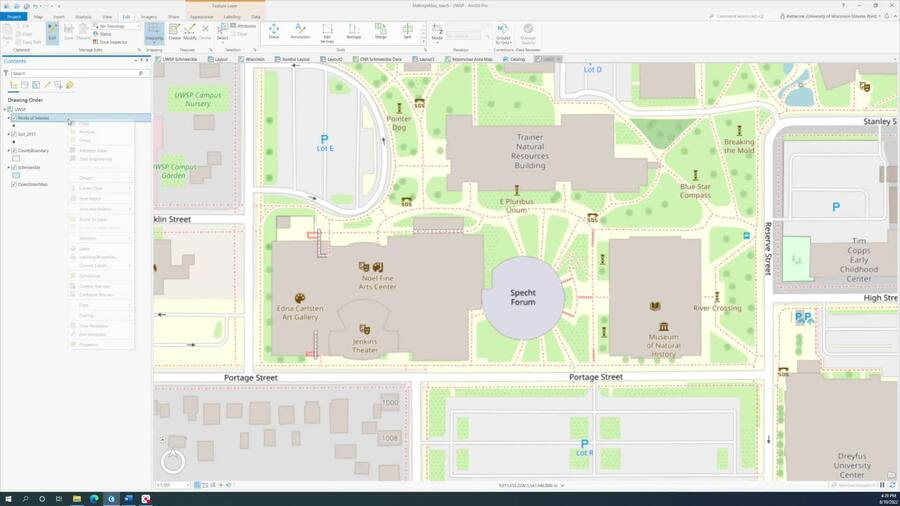This screenshot has width=900, height=506.
Task: Switch to the Labeling ribbon tab
Action: pyautogui.click(x=232, y=17)
